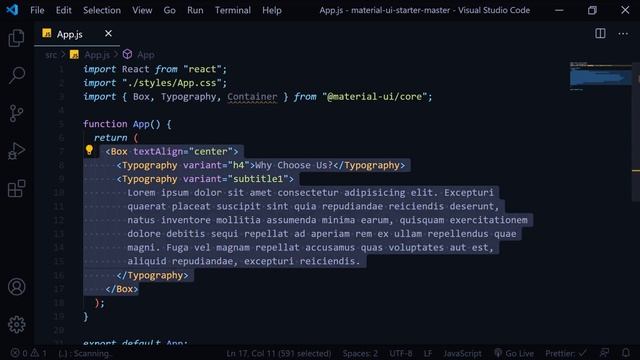Open the File menu
Image resolution: width=640 pixels, height=360 pixels.
[37, 10]
